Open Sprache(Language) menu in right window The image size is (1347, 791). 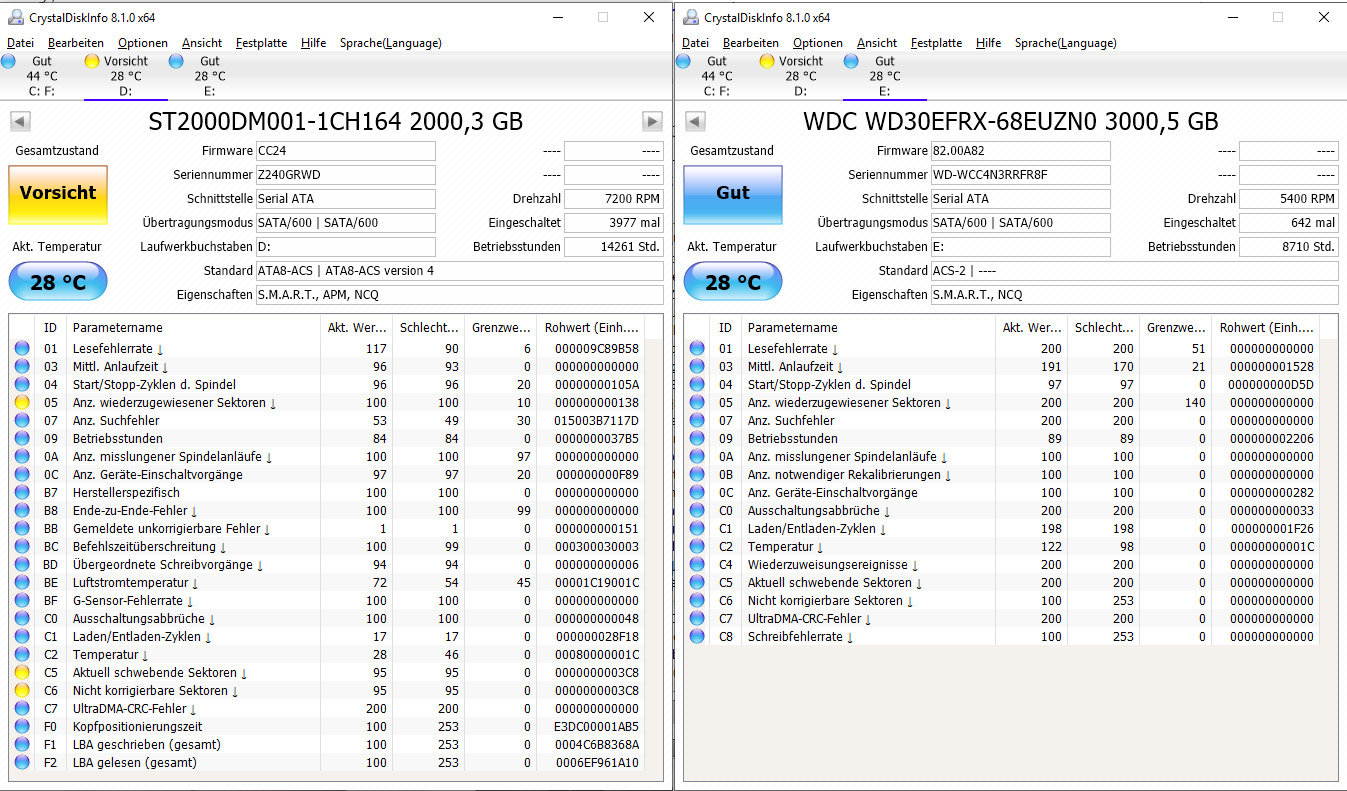coord(1065,43)
